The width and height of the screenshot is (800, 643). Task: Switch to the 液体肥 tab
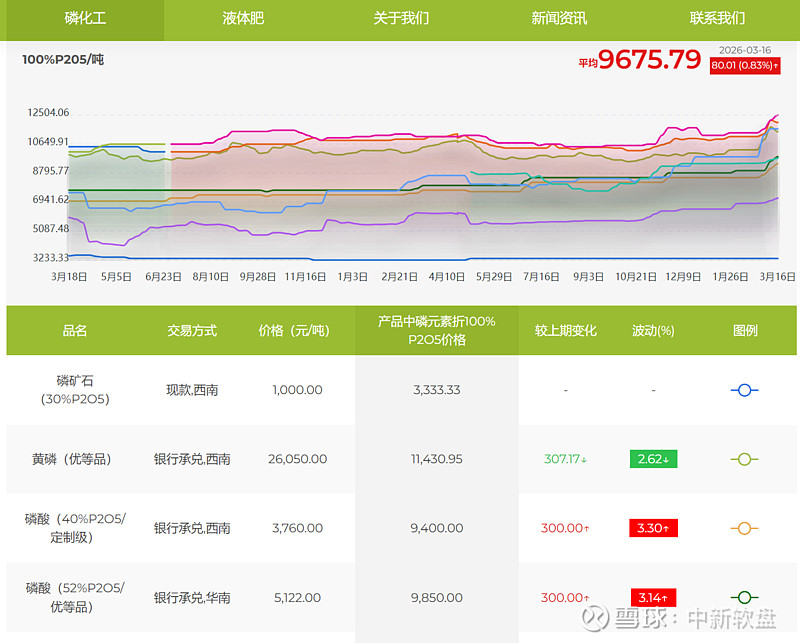[243, 19]
